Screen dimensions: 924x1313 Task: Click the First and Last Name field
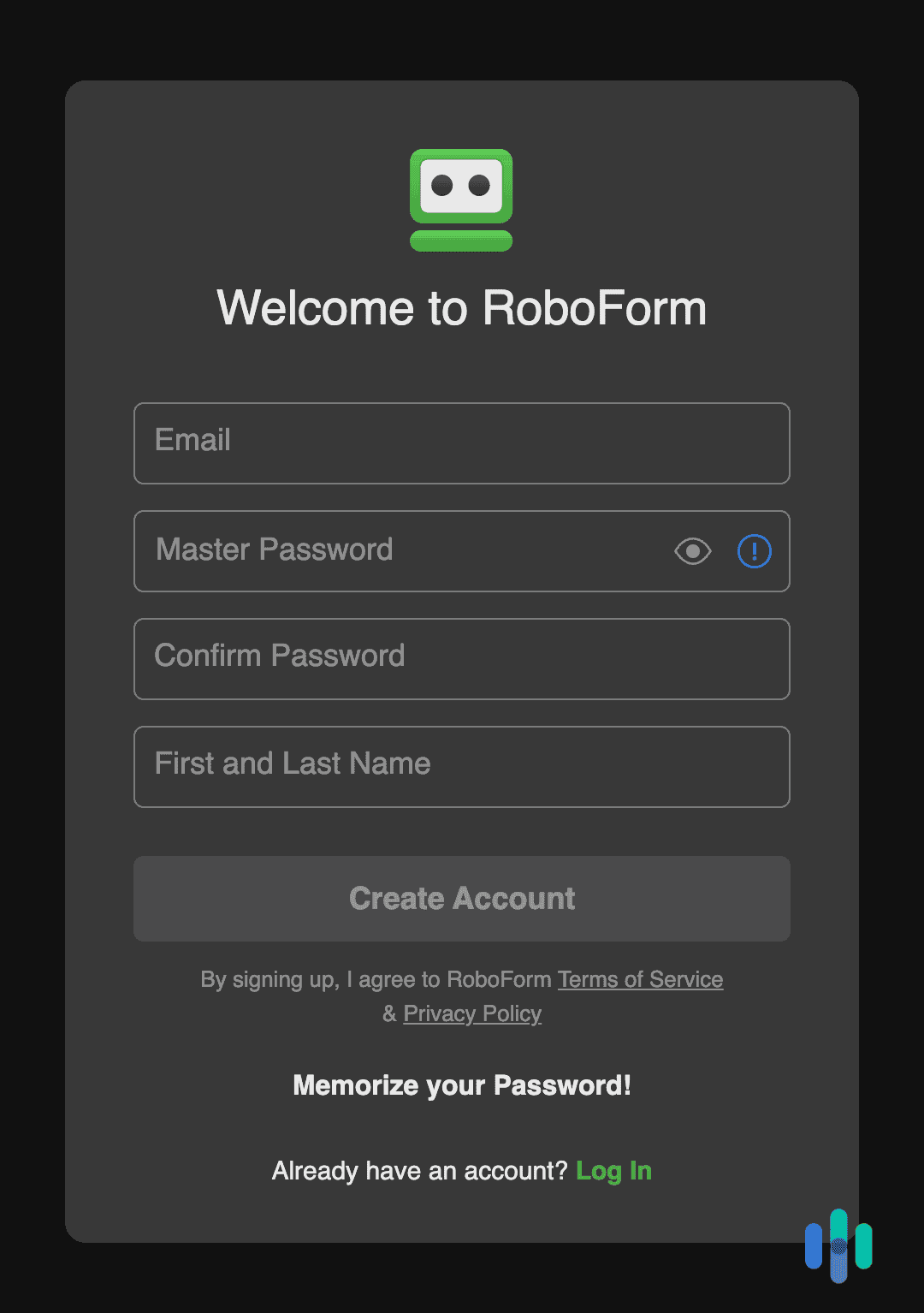tap(461, 766)
